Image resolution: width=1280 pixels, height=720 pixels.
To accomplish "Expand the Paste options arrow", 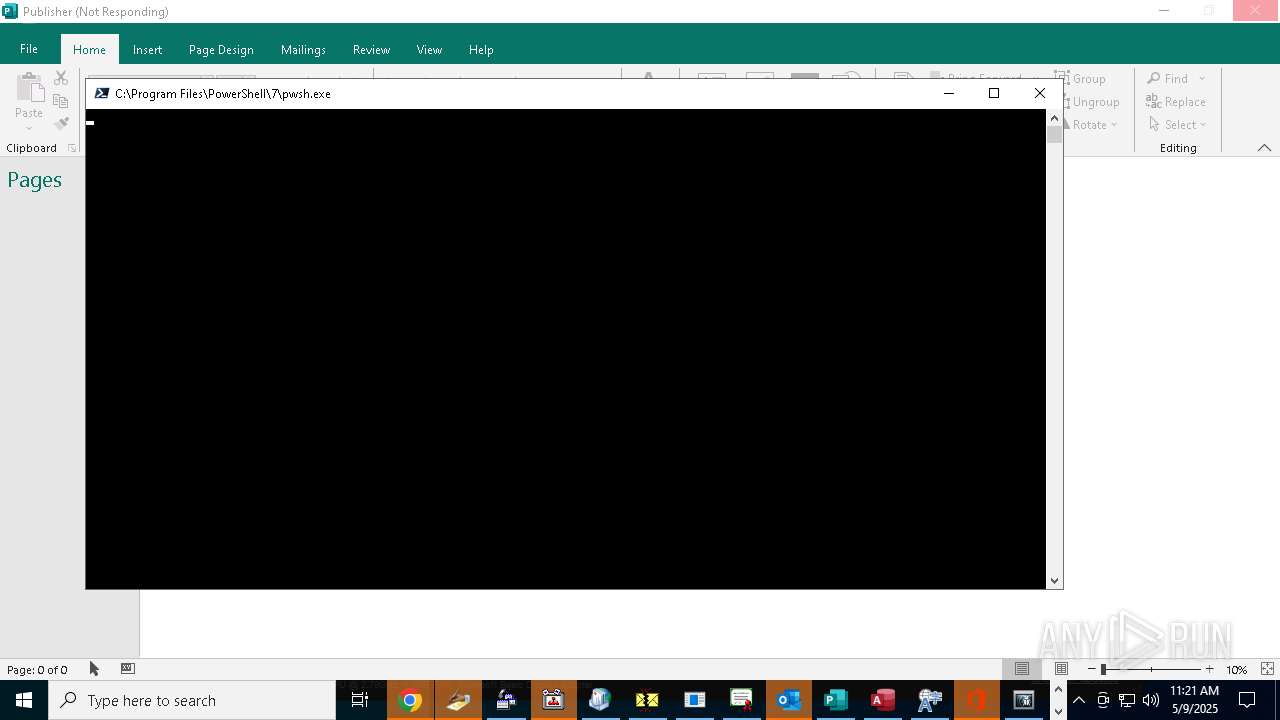I will pyautogui.click(x=29, y=128).
